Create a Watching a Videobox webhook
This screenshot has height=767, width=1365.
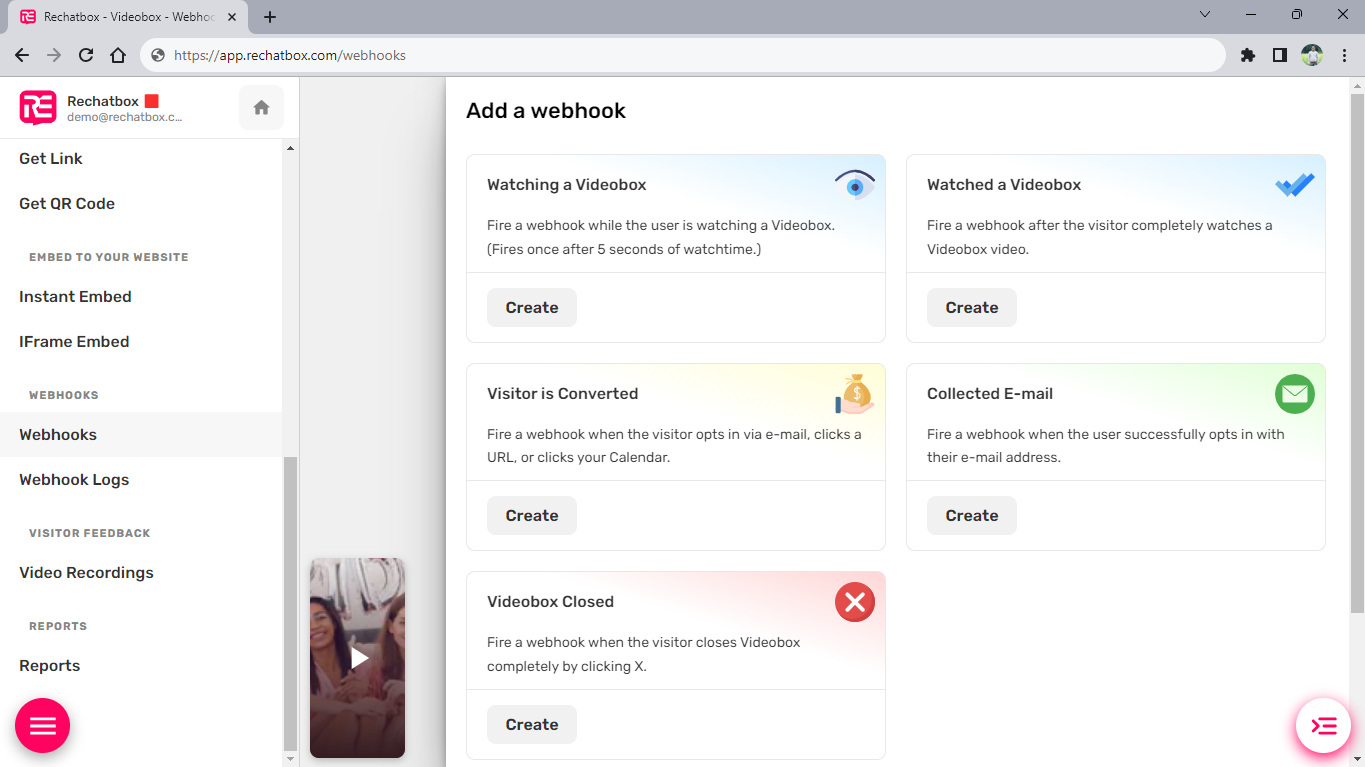pyautogui.click(x=531, y=308)
